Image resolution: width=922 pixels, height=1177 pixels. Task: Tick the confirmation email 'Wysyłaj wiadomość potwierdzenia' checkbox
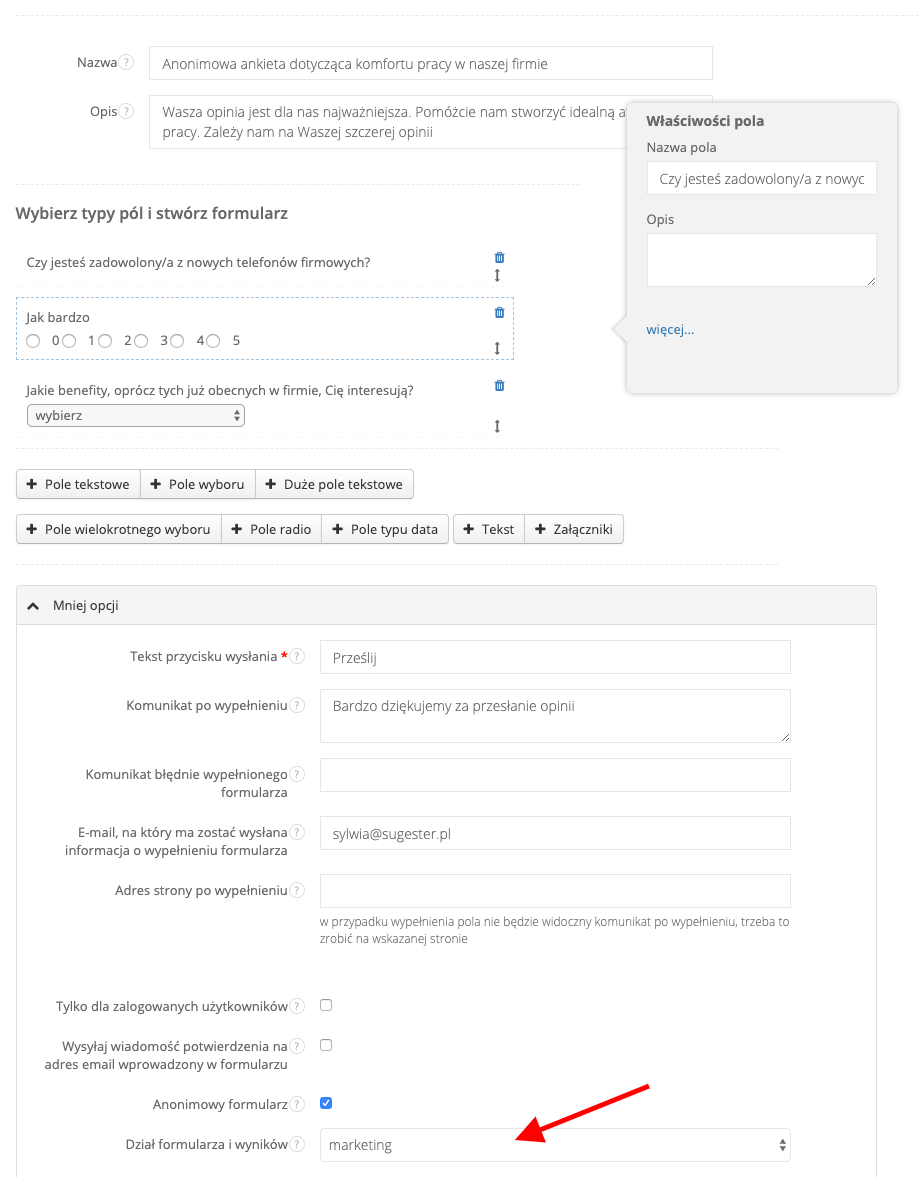tap(326, 1045)
